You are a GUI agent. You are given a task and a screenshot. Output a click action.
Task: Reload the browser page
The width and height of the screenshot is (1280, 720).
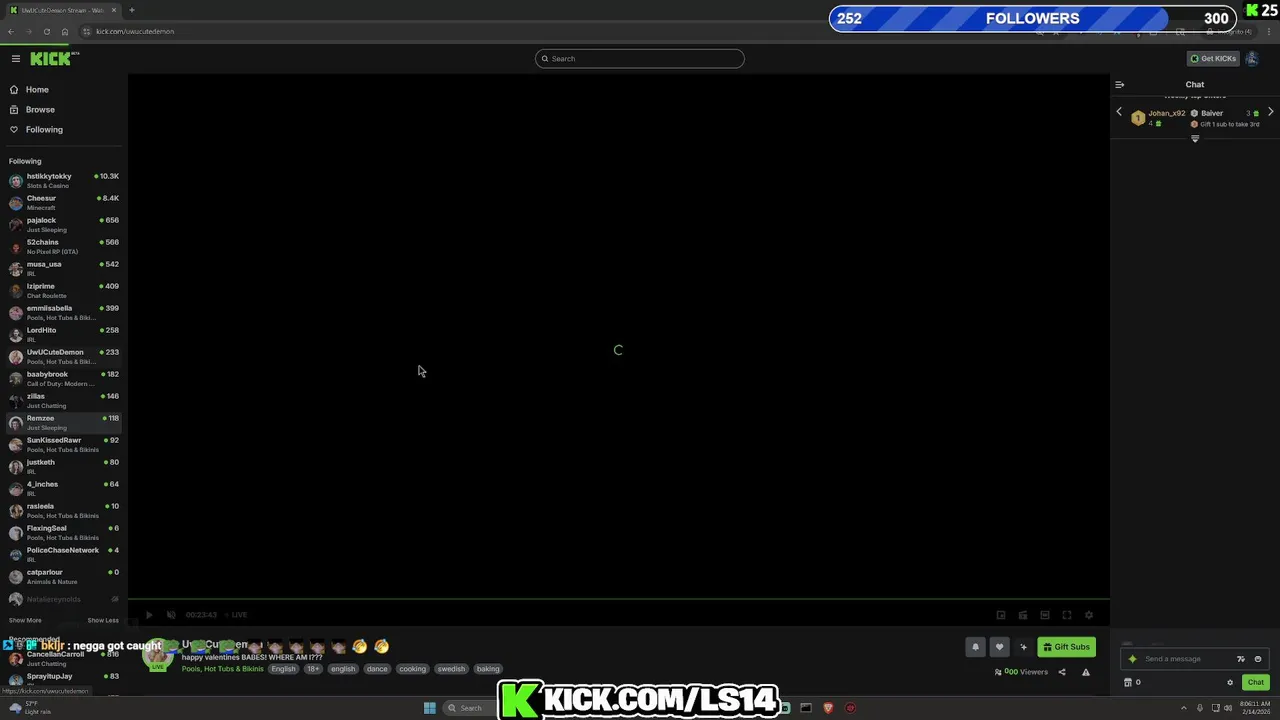coord(46,31)
